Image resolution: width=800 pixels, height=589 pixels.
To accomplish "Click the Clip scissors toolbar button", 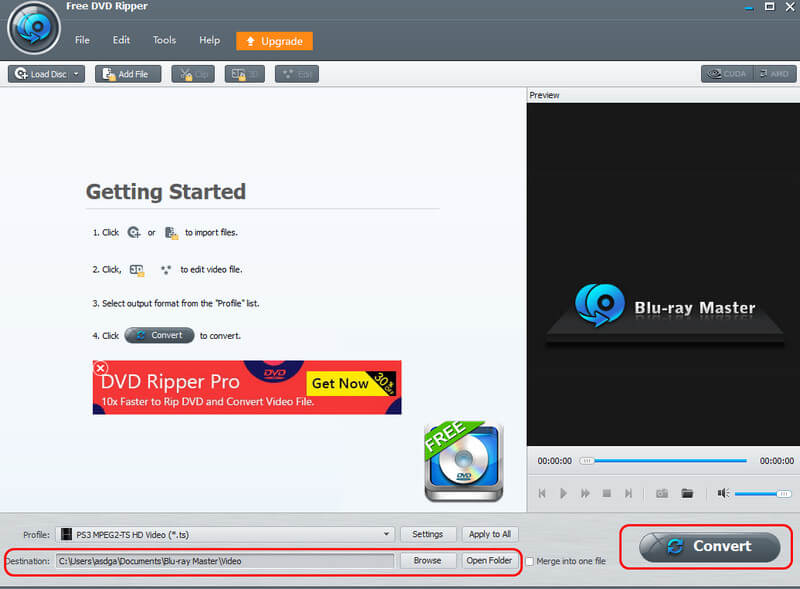I will coord(193,74).
